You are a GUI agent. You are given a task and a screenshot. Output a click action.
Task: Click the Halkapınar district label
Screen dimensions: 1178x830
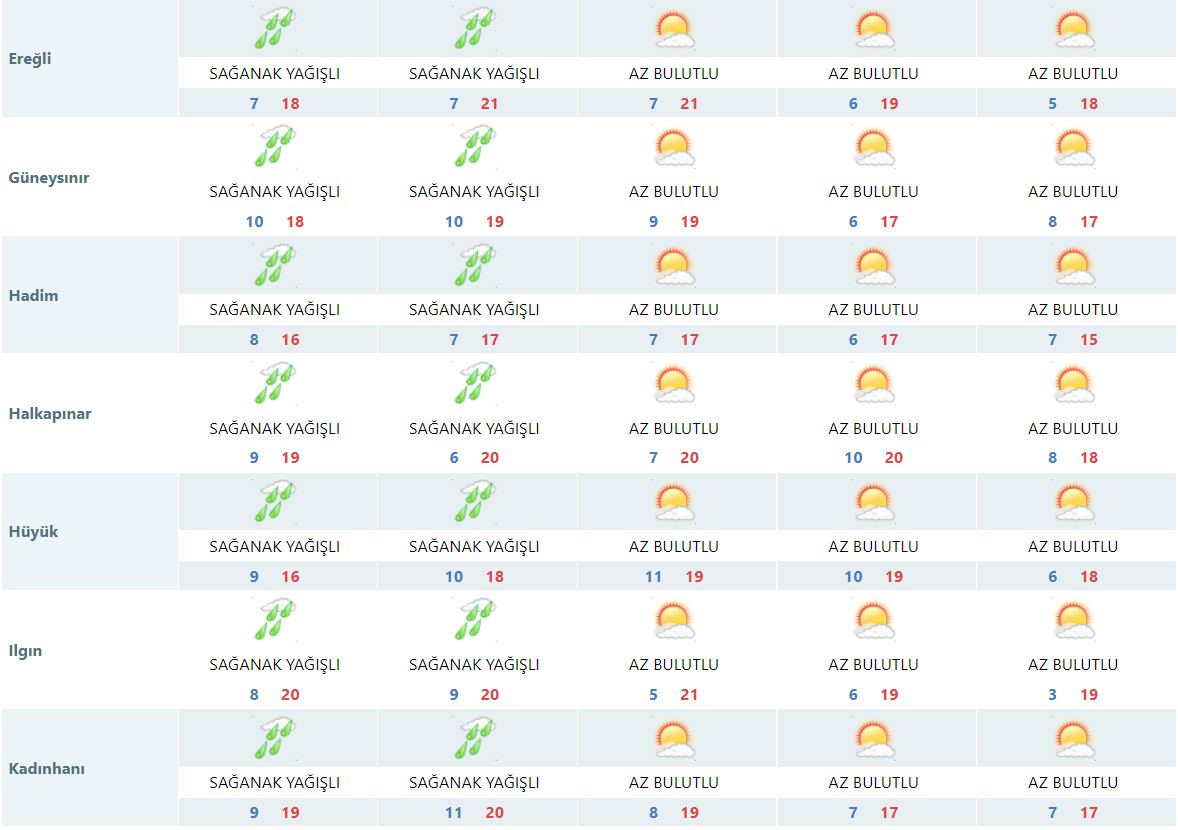coord(49,414)
